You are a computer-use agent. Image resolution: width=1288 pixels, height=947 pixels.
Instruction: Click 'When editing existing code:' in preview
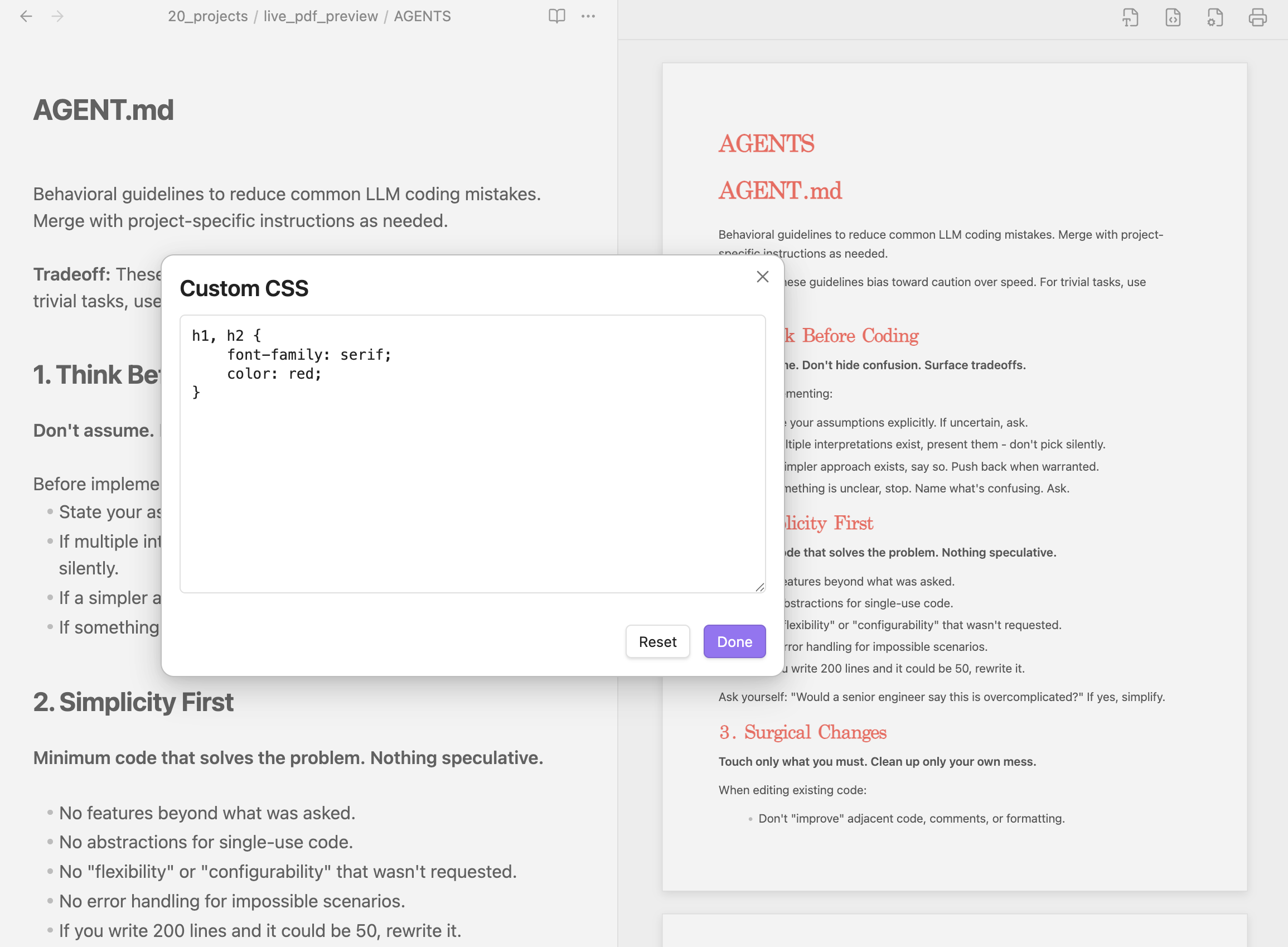(792, 789)
